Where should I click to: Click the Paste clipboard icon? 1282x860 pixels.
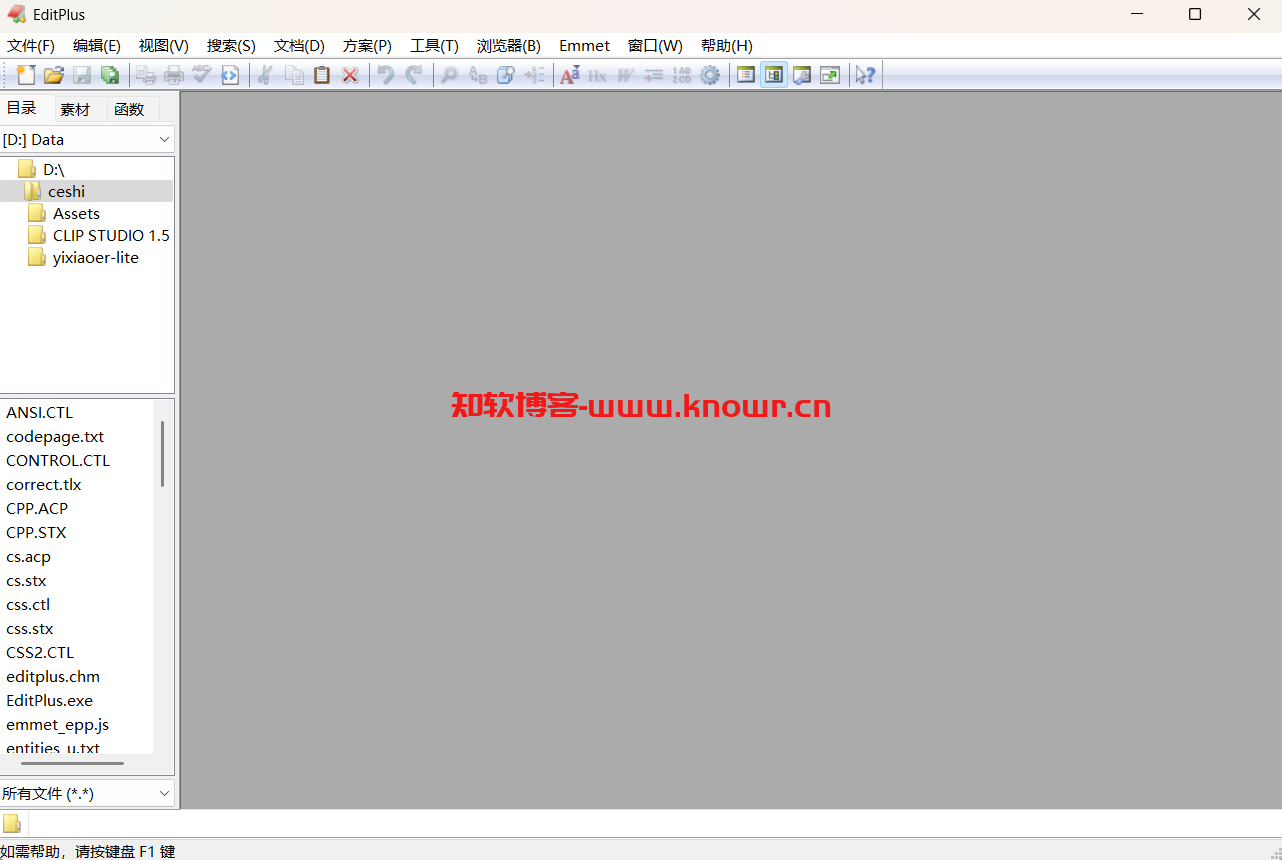coord(322,75)
